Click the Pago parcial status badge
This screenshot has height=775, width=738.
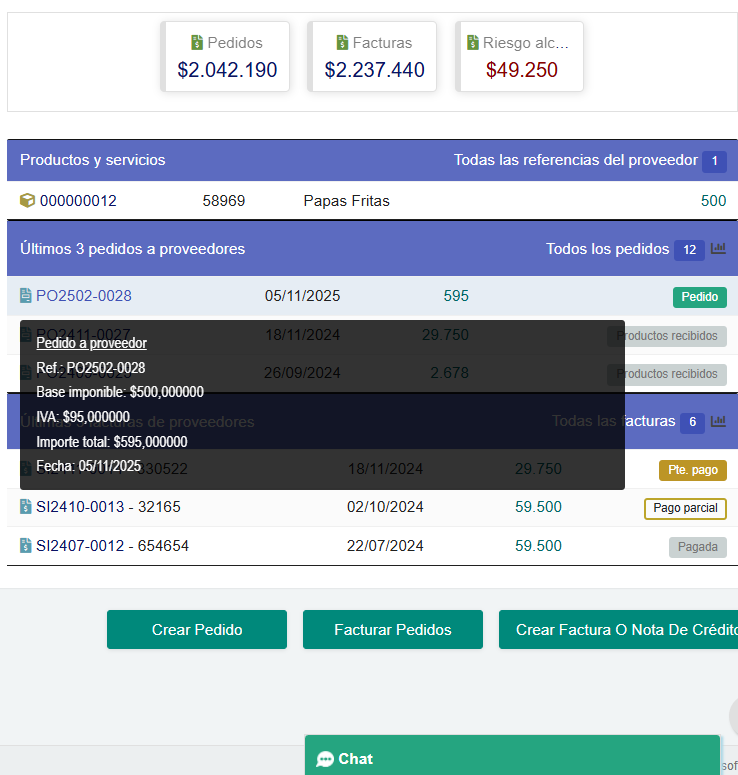pos(685,508)
